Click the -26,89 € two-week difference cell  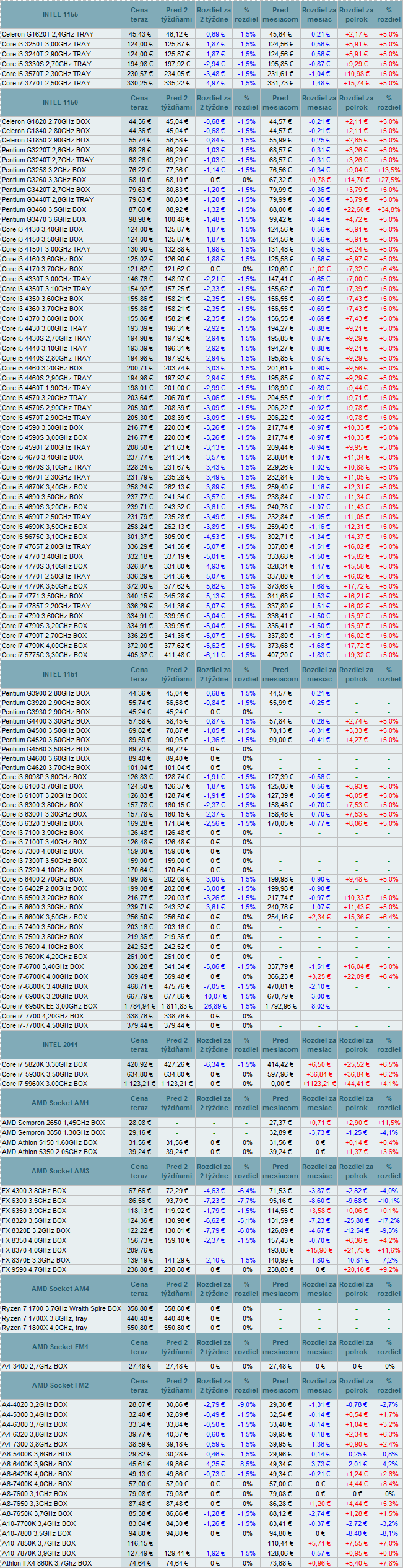click(x=214, y=1006)
